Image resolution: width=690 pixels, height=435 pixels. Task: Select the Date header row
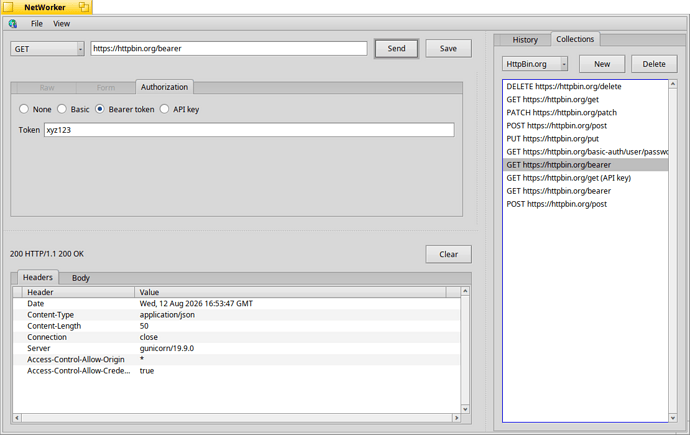coord(236,303)
